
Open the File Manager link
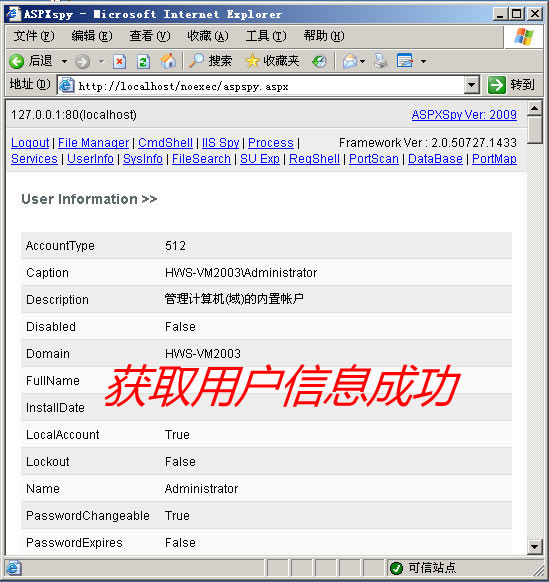click(94, 143)
